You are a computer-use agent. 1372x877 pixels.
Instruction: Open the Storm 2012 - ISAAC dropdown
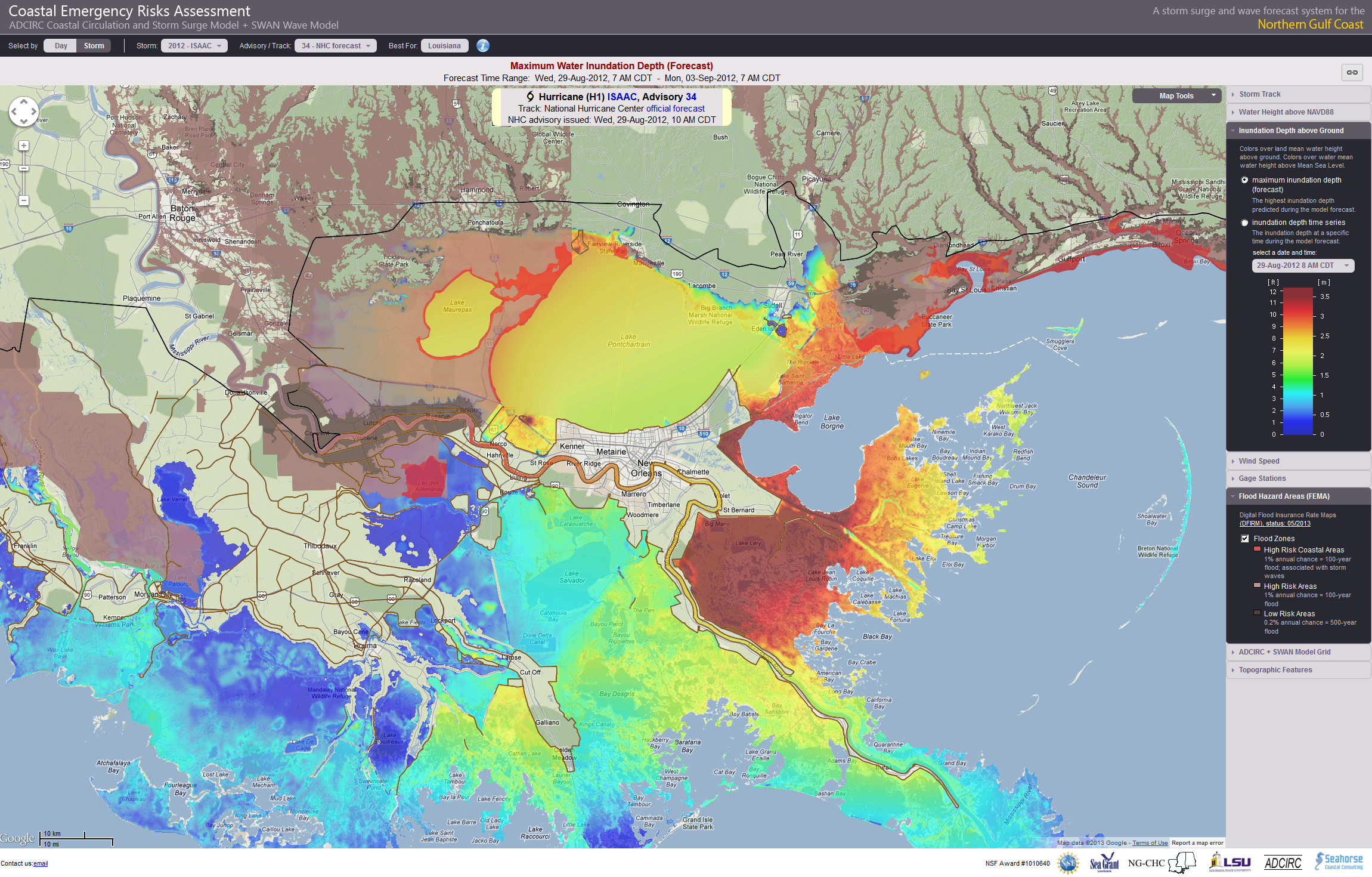click(x=194, y=46)
